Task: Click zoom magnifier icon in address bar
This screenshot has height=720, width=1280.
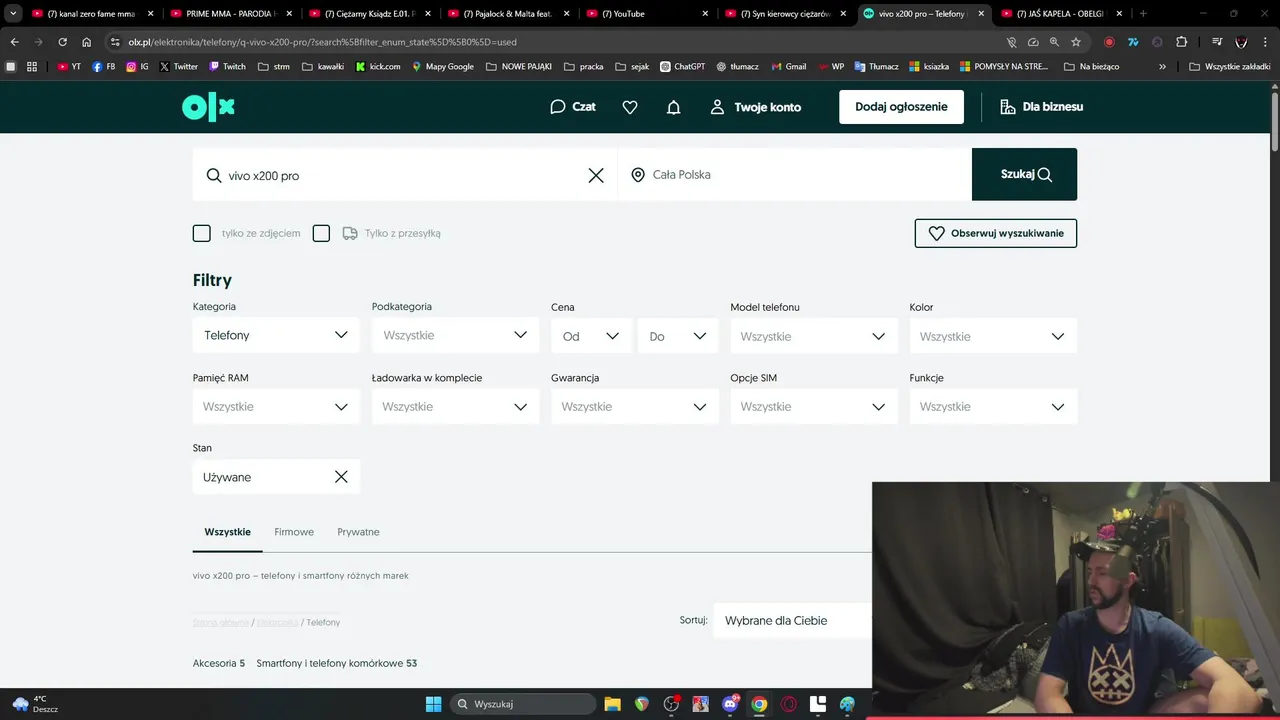Action: tap(1054, 42)
